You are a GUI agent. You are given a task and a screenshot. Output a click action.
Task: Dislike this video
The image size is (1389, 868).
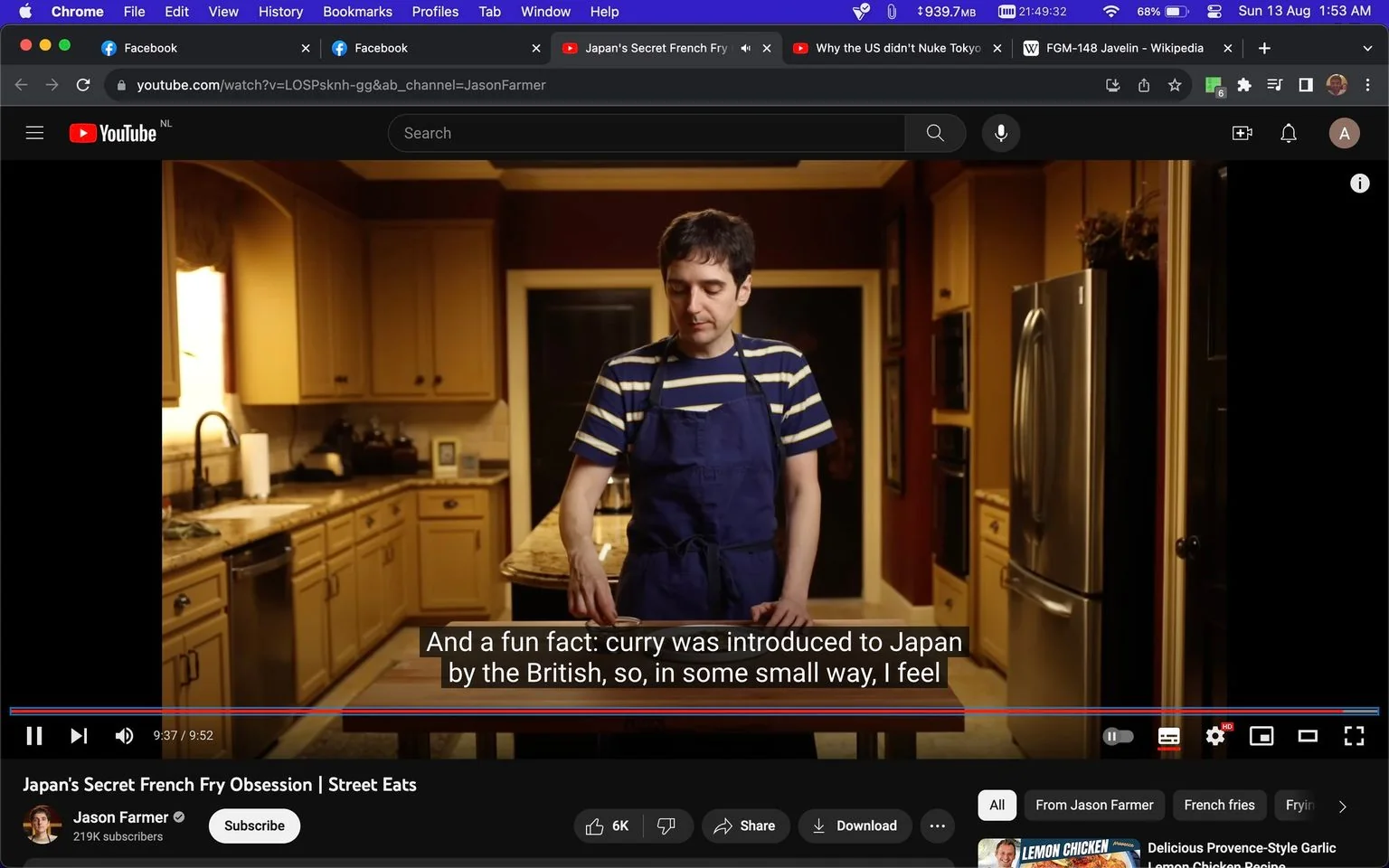(667, 826)
